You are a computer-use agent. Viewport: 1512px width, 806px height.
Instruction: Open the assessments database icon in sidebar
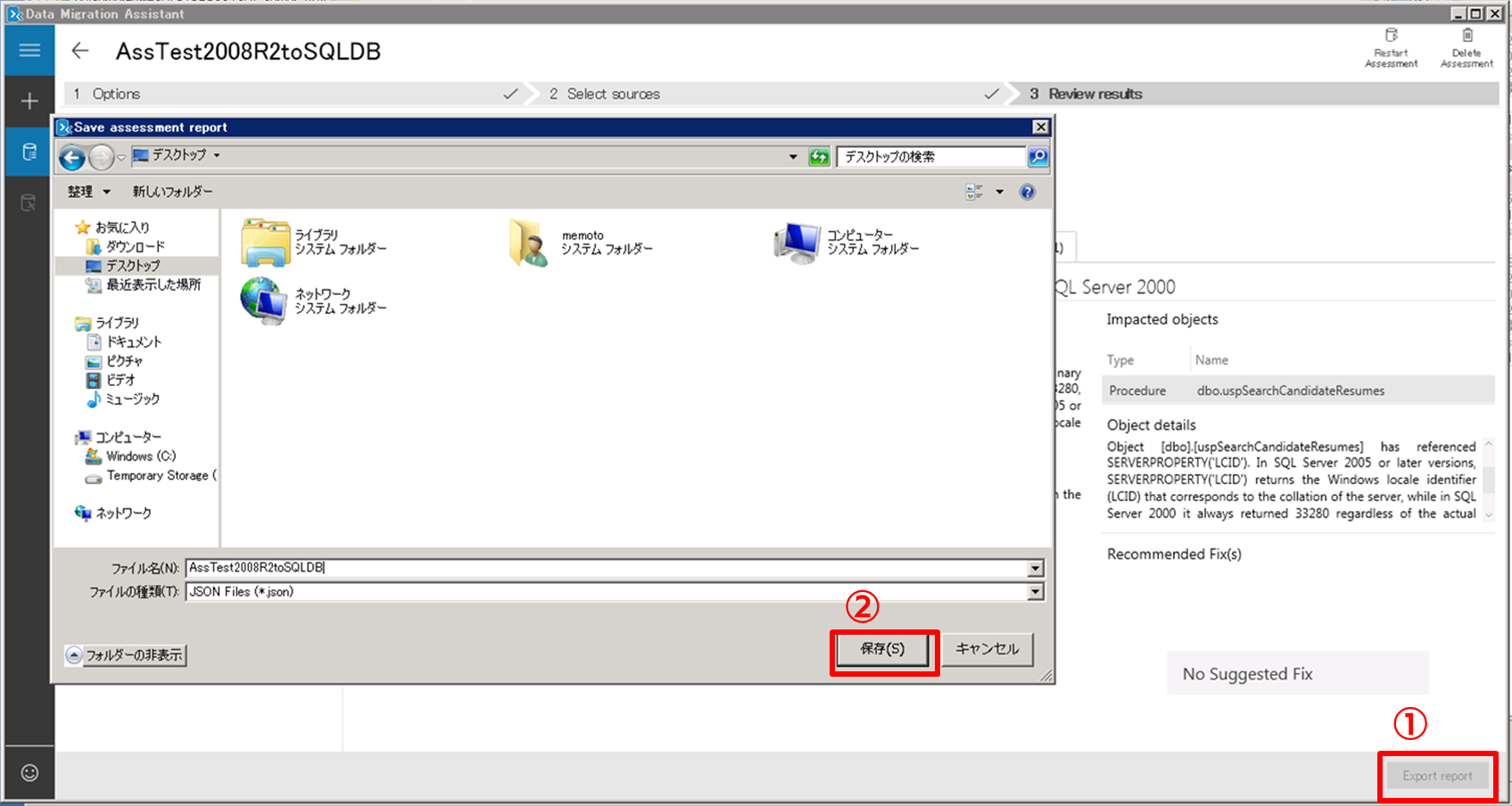pyautogui.click(x=29, y=152)
